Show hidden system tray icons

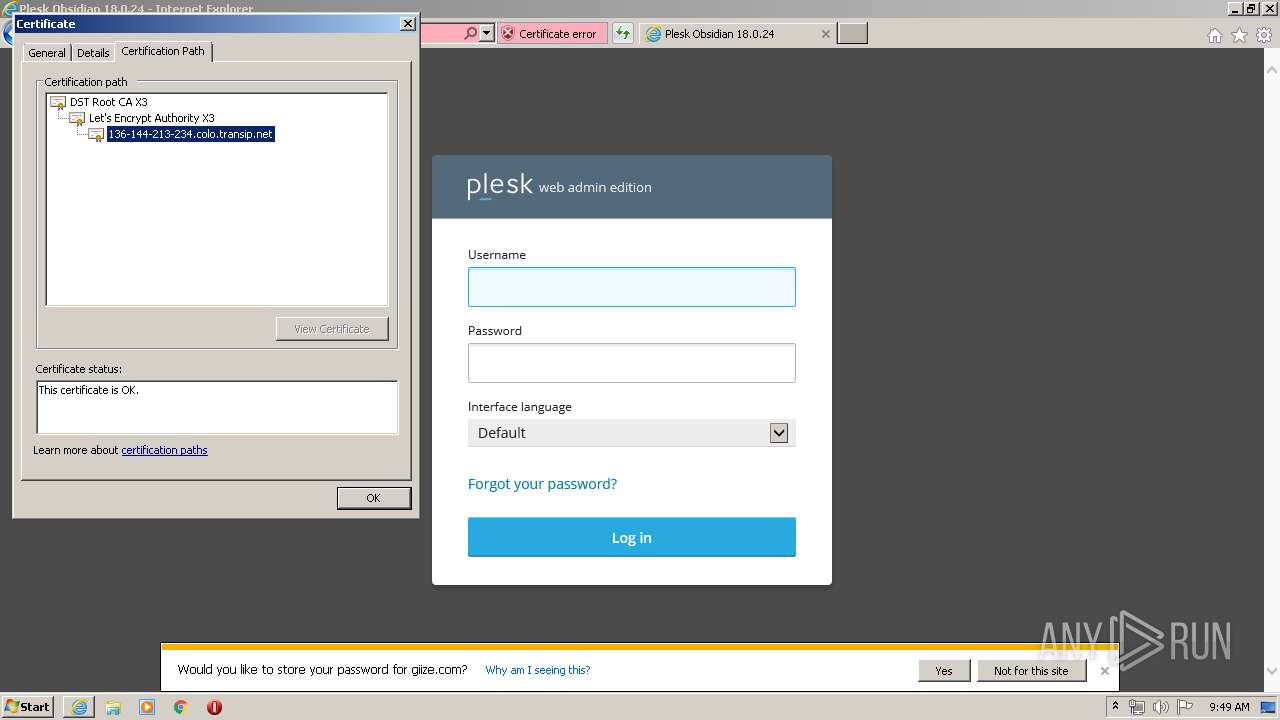click(1116, 706)
